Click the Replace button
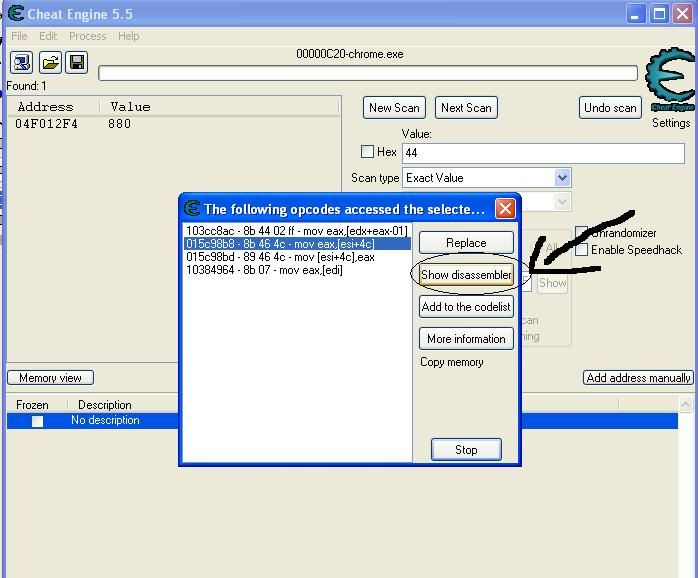Screen dimensions: 698x578 (x=466, y=243)
